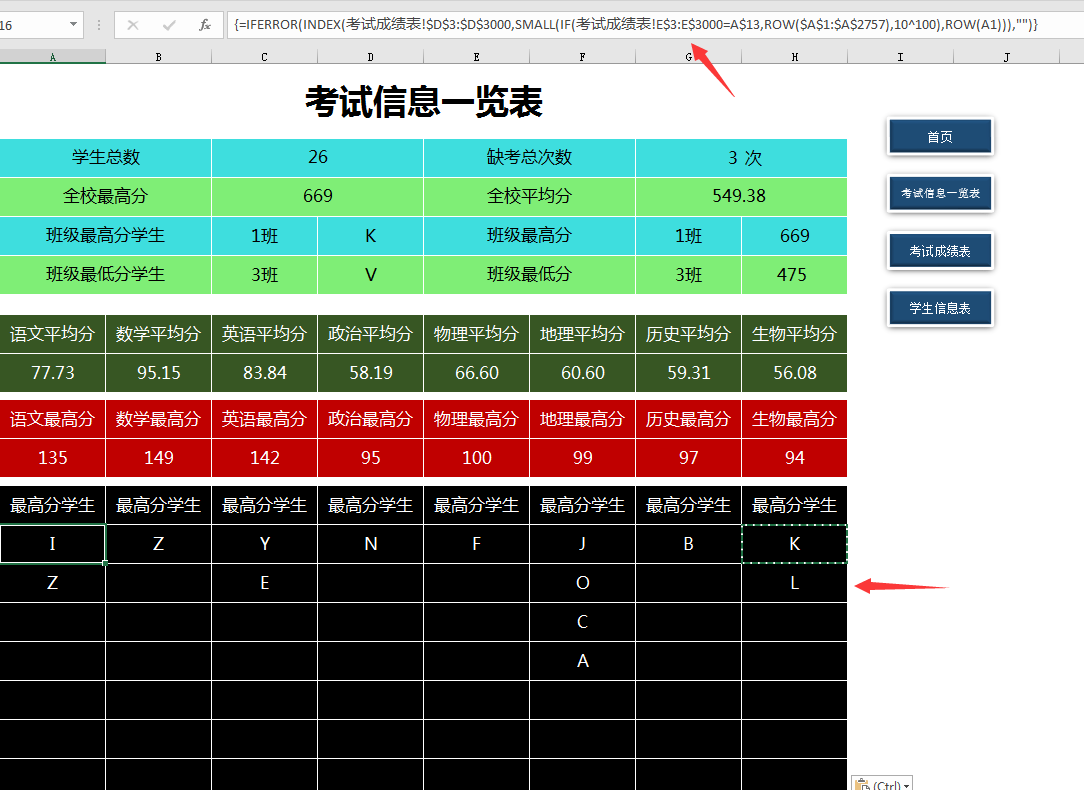Click the title 考试信息一览表
Screen dimensions: 1084x790
tap(424, 102)
